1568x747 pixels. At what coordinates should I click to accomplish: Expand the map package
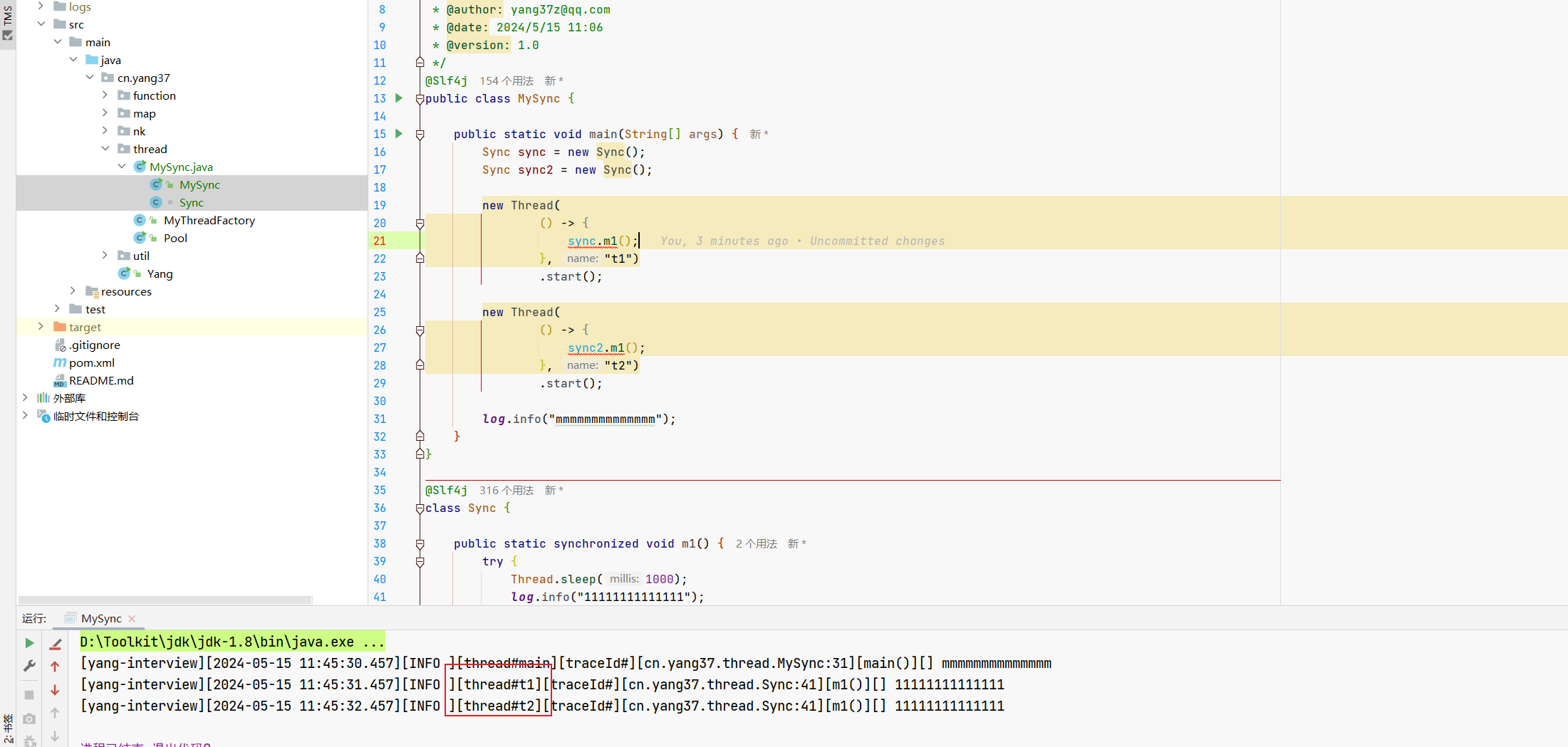coord(105,113)
